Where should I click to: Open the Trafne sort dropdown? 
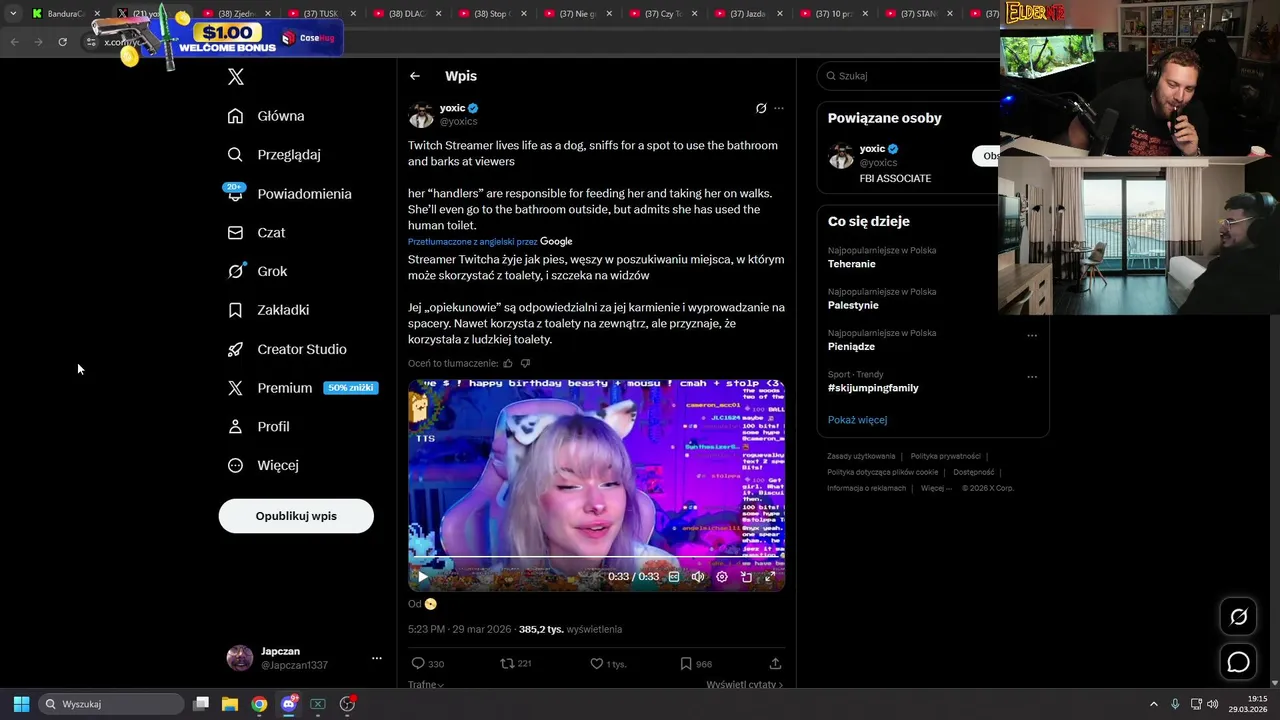[x=426, y=685]
